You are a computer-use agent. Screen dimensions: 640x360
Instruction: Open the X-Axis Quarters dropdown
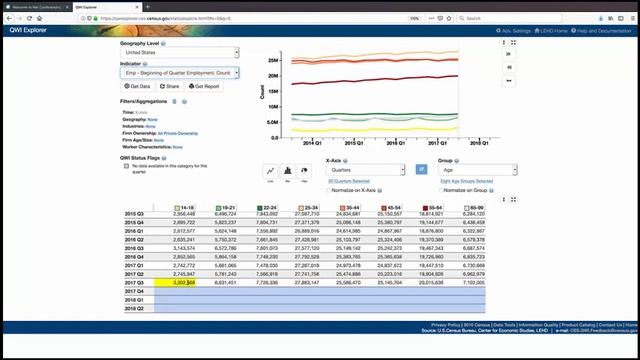pyautogui.click(x=366, y=170)
